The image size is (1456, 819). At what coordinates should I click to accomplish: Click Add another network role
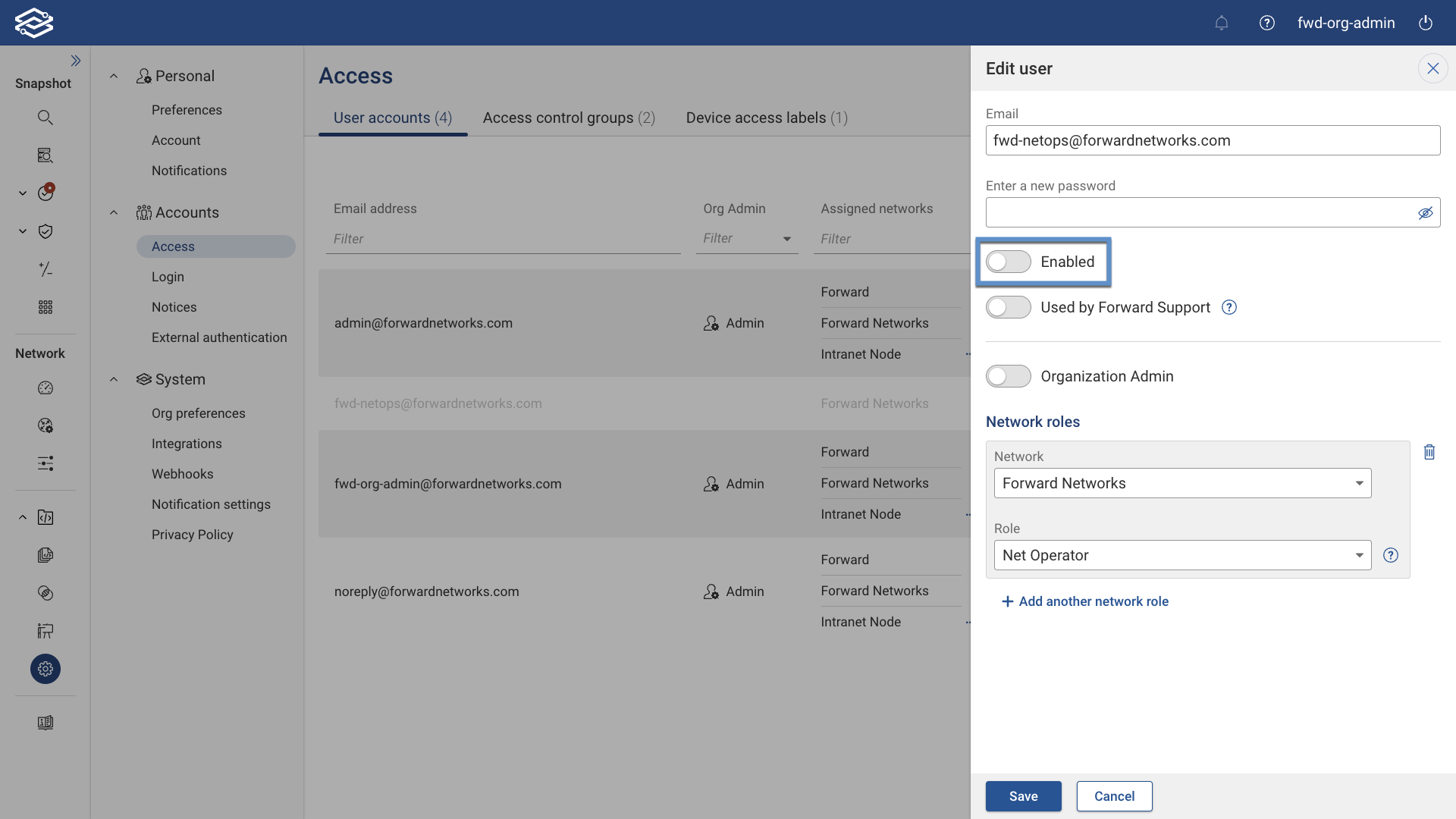[1084, 601]
